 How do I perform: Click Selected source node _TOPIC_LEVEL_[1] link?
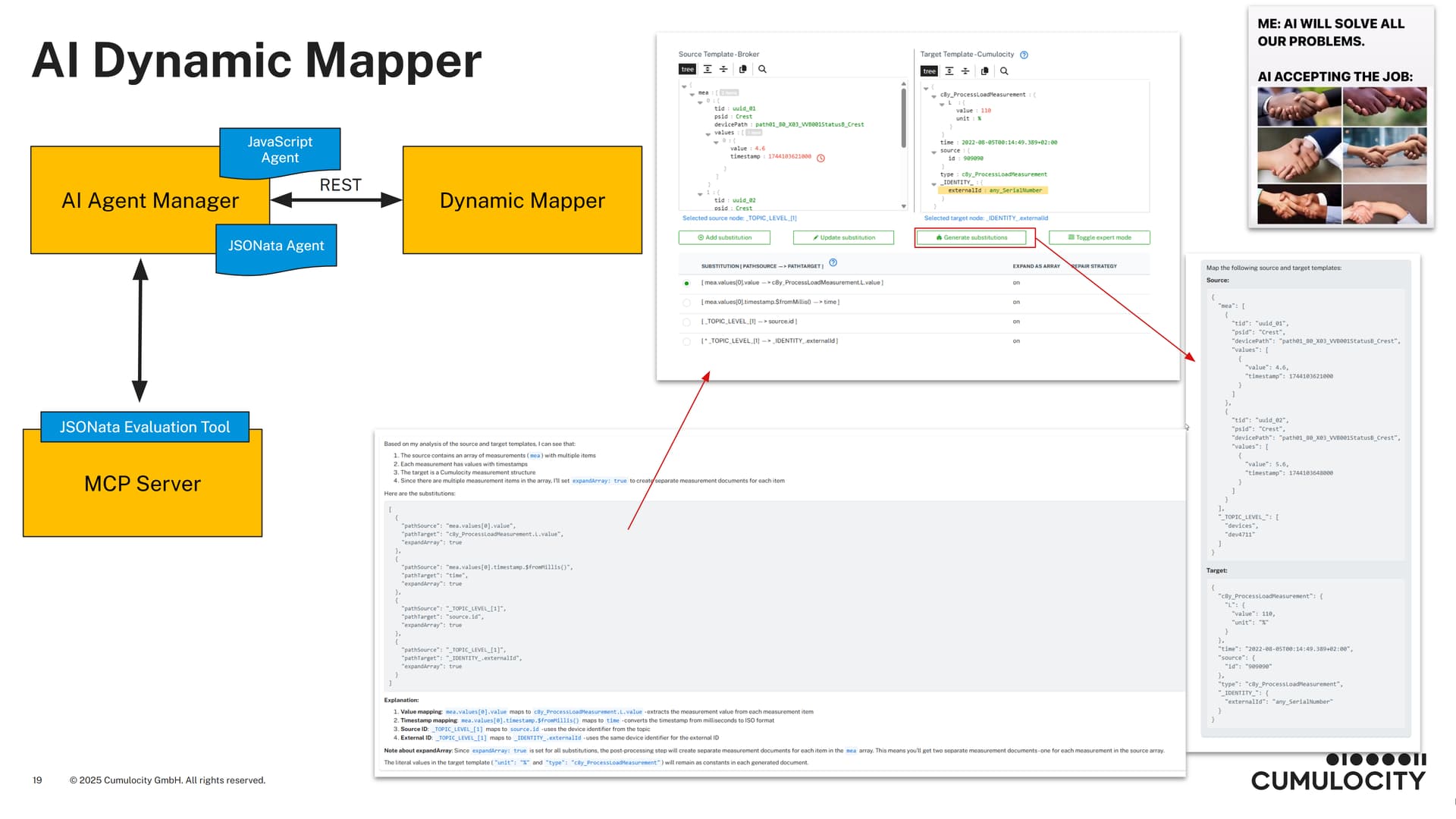[739, 218]
